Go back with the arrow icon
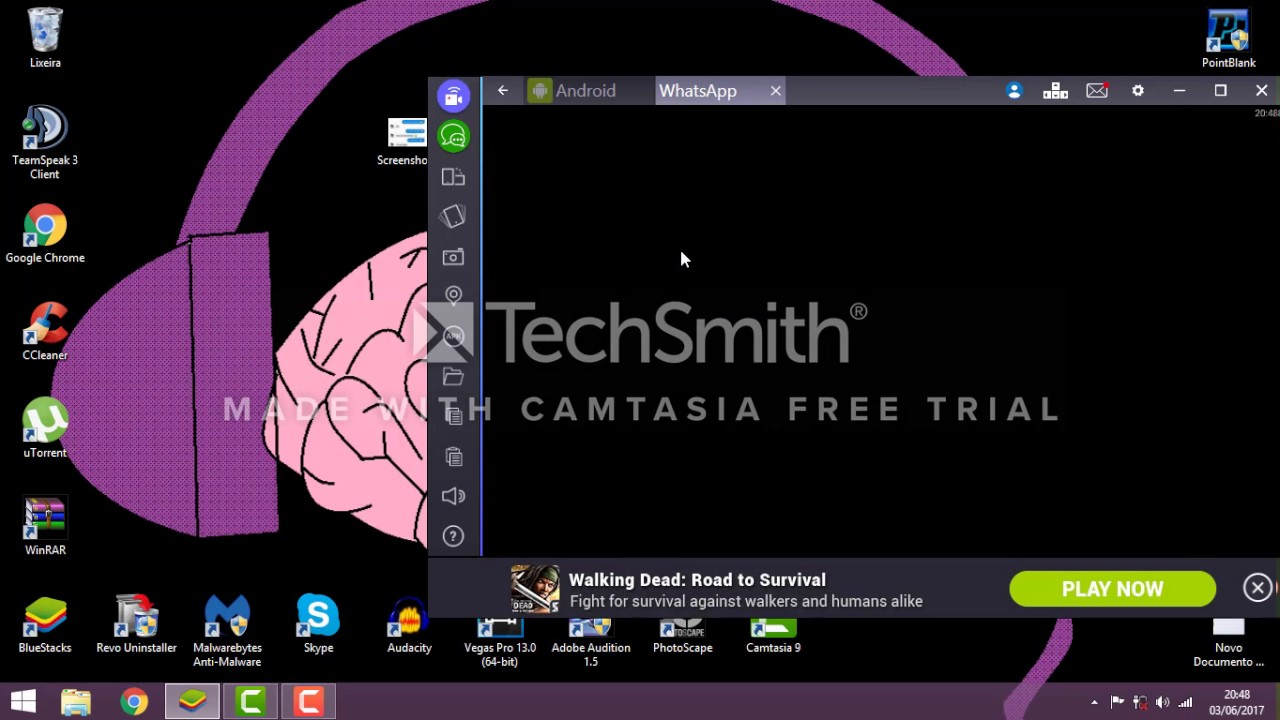The width and height of the screenshot is (1280, 720). 503,91
